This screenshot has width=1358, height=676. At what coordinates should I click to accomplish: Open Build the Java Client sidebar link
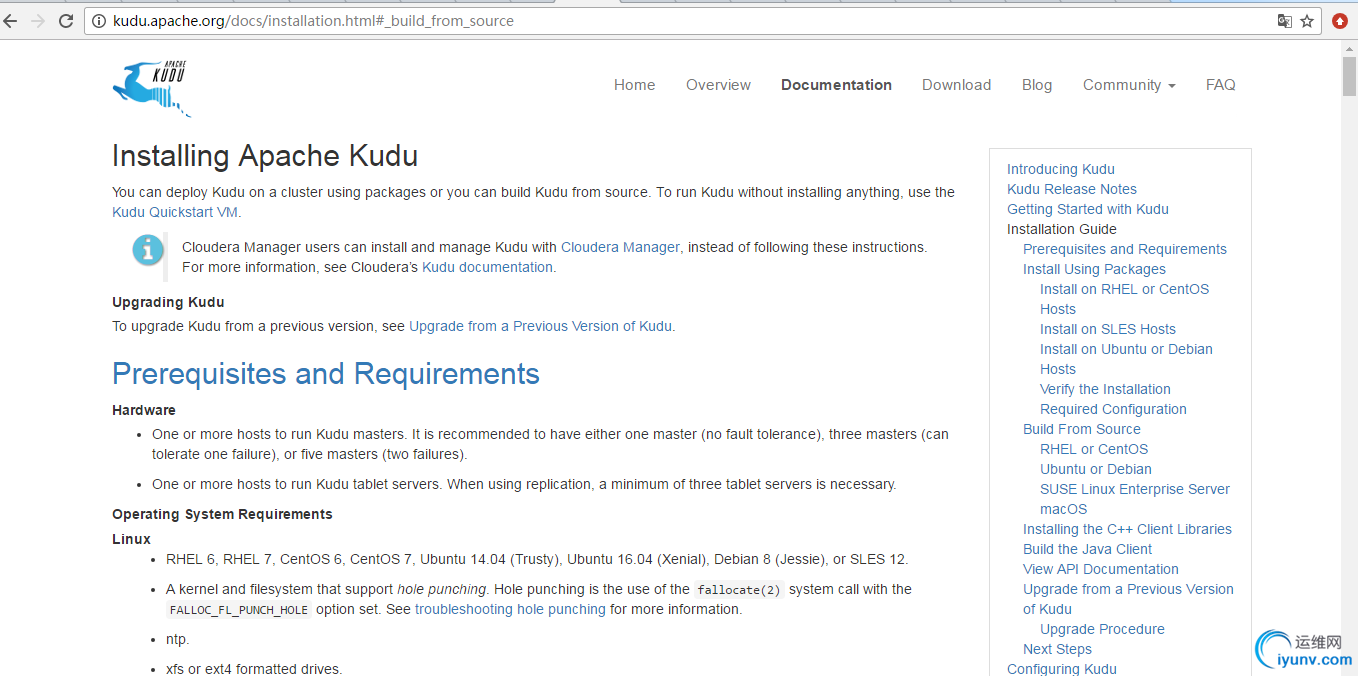1087,549
